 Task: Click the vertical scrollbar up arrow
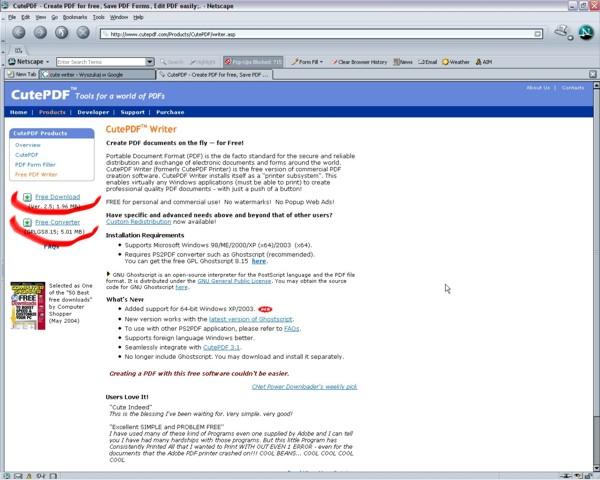[596, 85]
